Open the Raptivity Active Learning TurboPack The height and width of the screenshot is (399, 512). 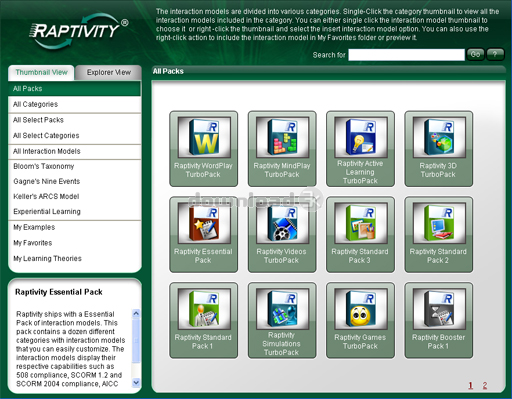[360, 148]
